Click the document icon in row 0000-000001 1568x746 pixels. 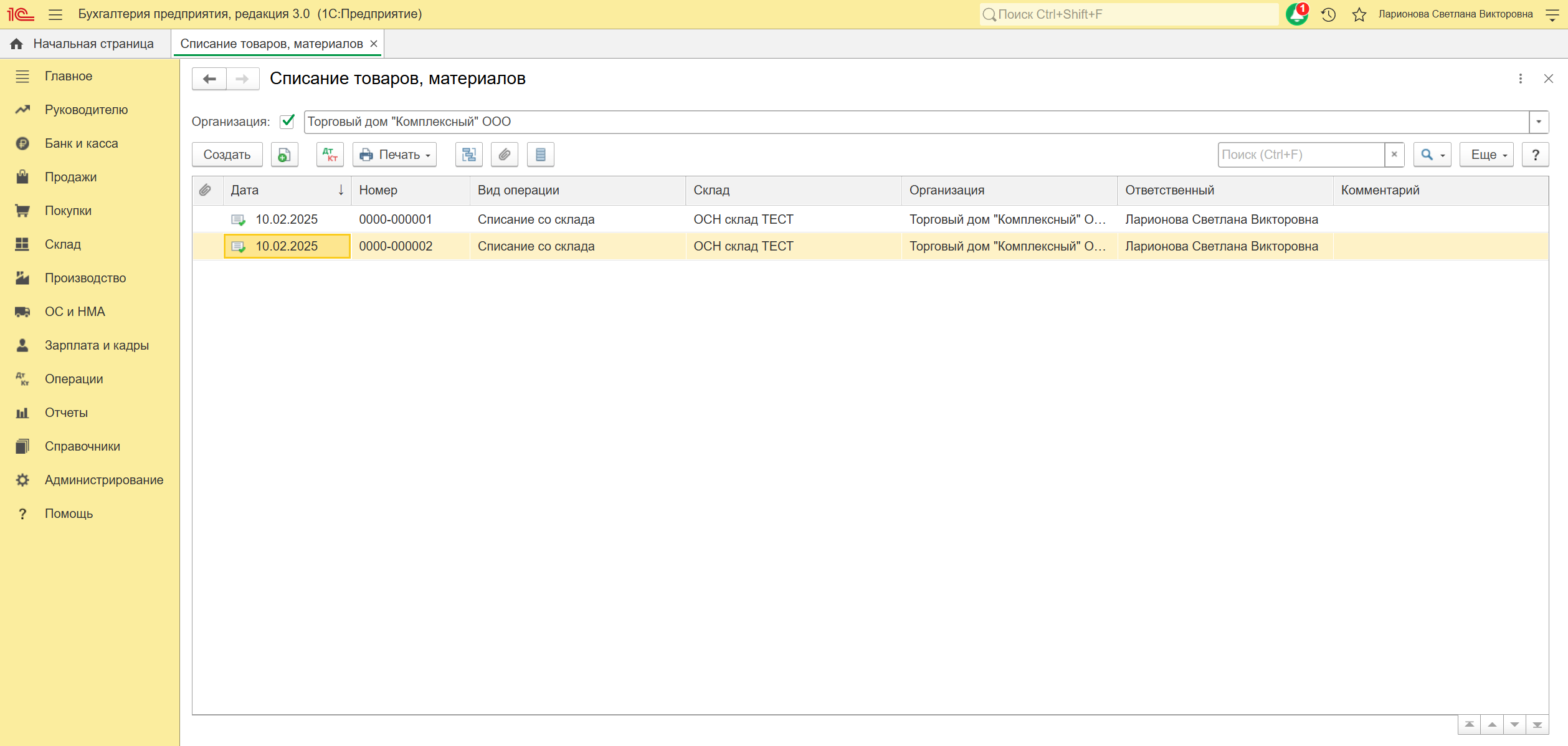coord(238,220)
